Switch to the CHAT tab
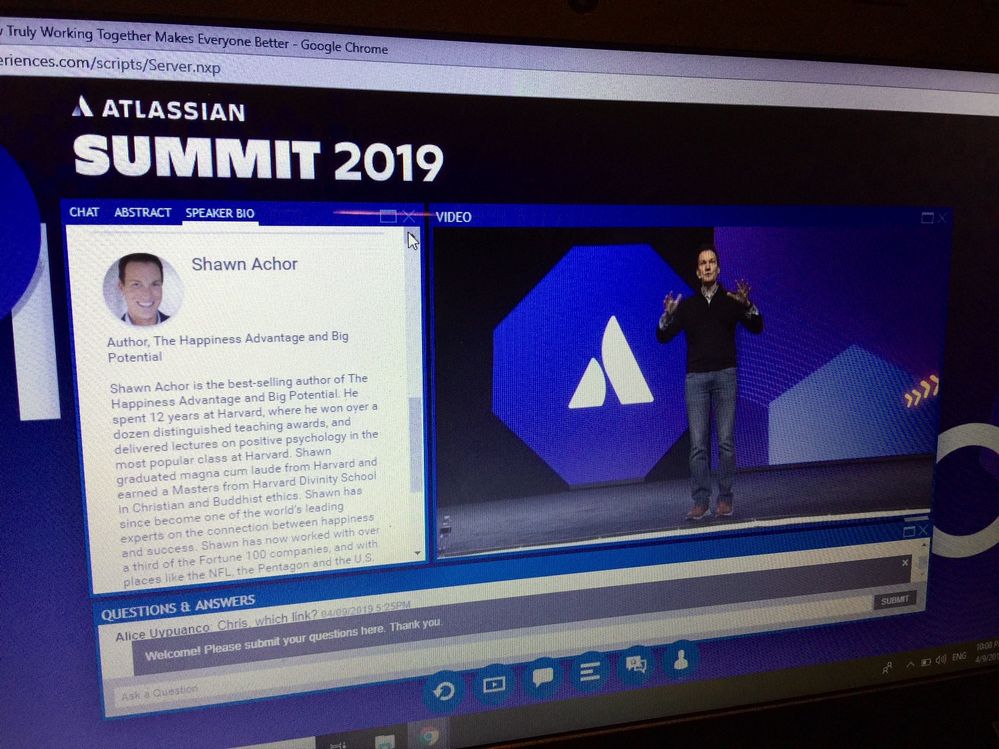 coord(84,212)
